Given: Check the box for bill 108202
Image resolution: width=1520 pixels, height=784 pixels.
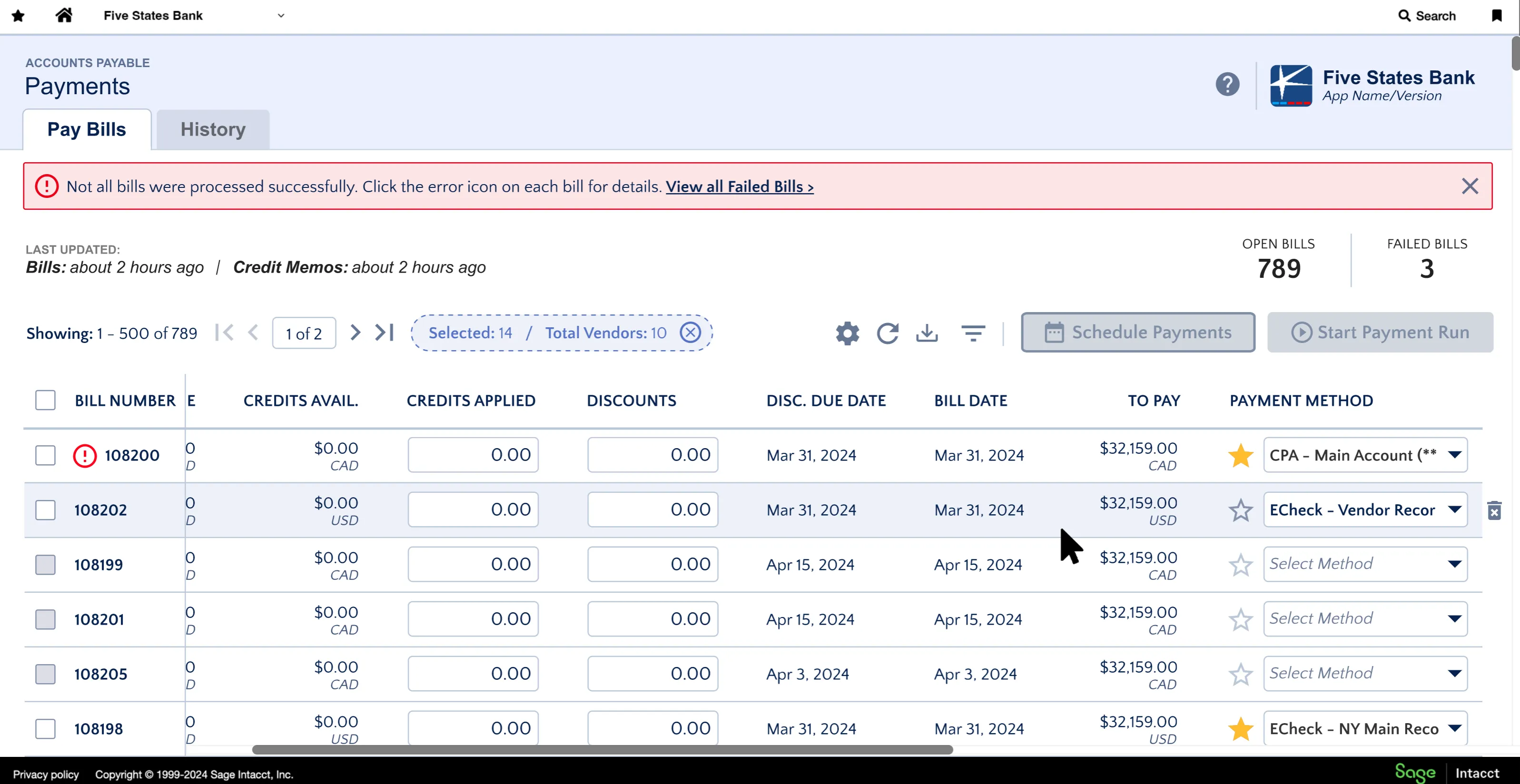Looking at the screenshot, I should (45, 510).
